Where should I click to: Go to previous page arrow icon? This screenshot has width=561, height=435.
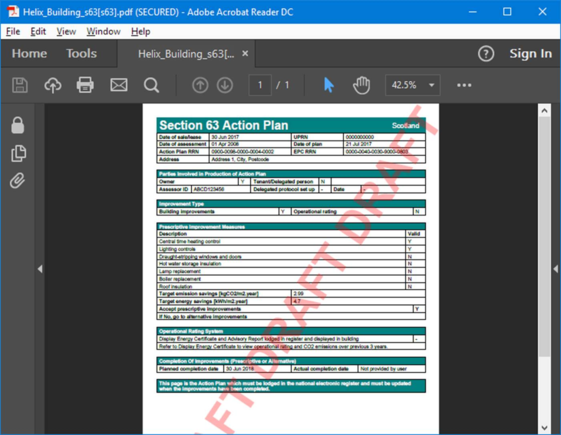tap(200, 85)
